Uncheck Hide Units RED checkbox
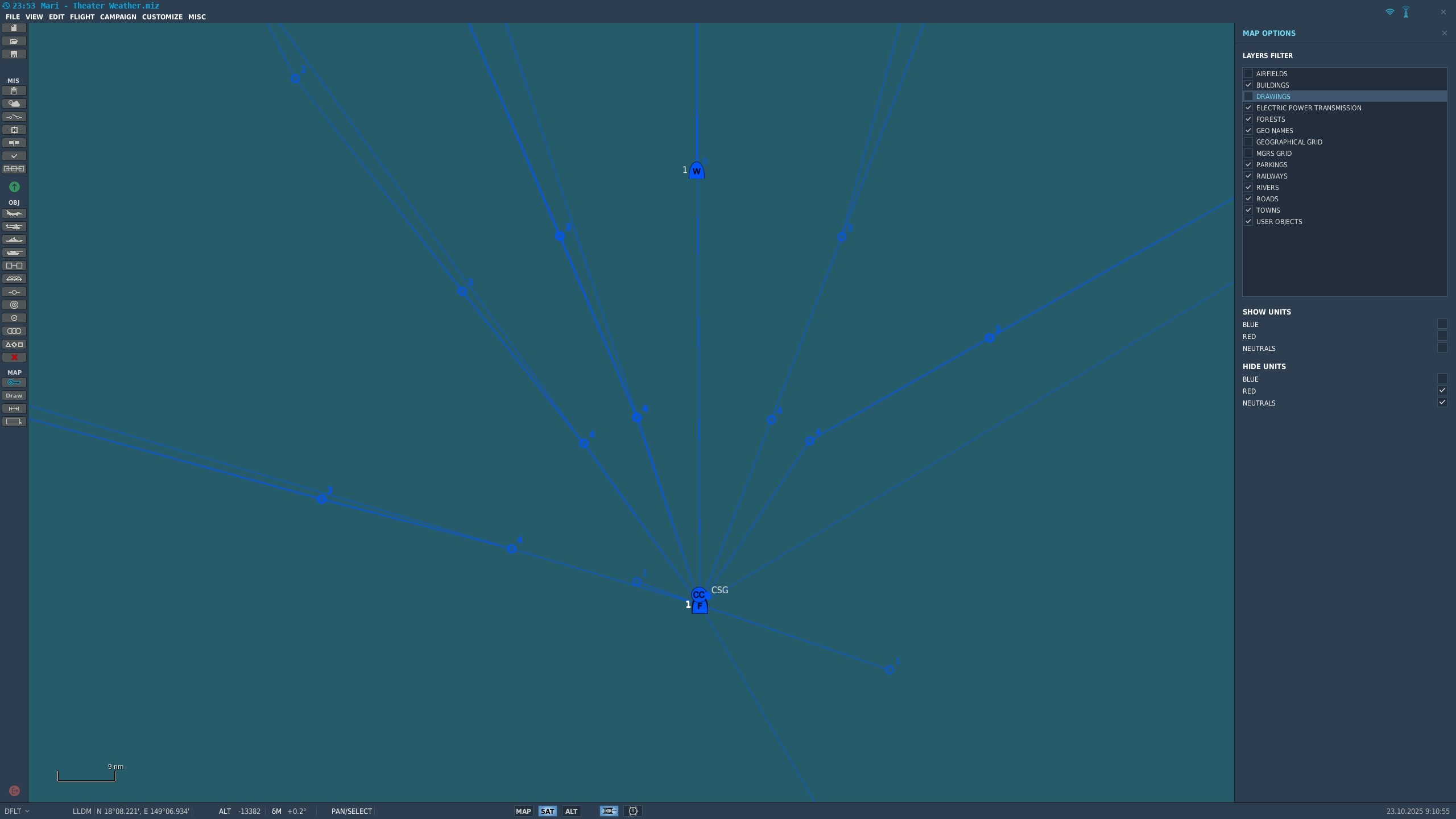 tap(1442, 390)
